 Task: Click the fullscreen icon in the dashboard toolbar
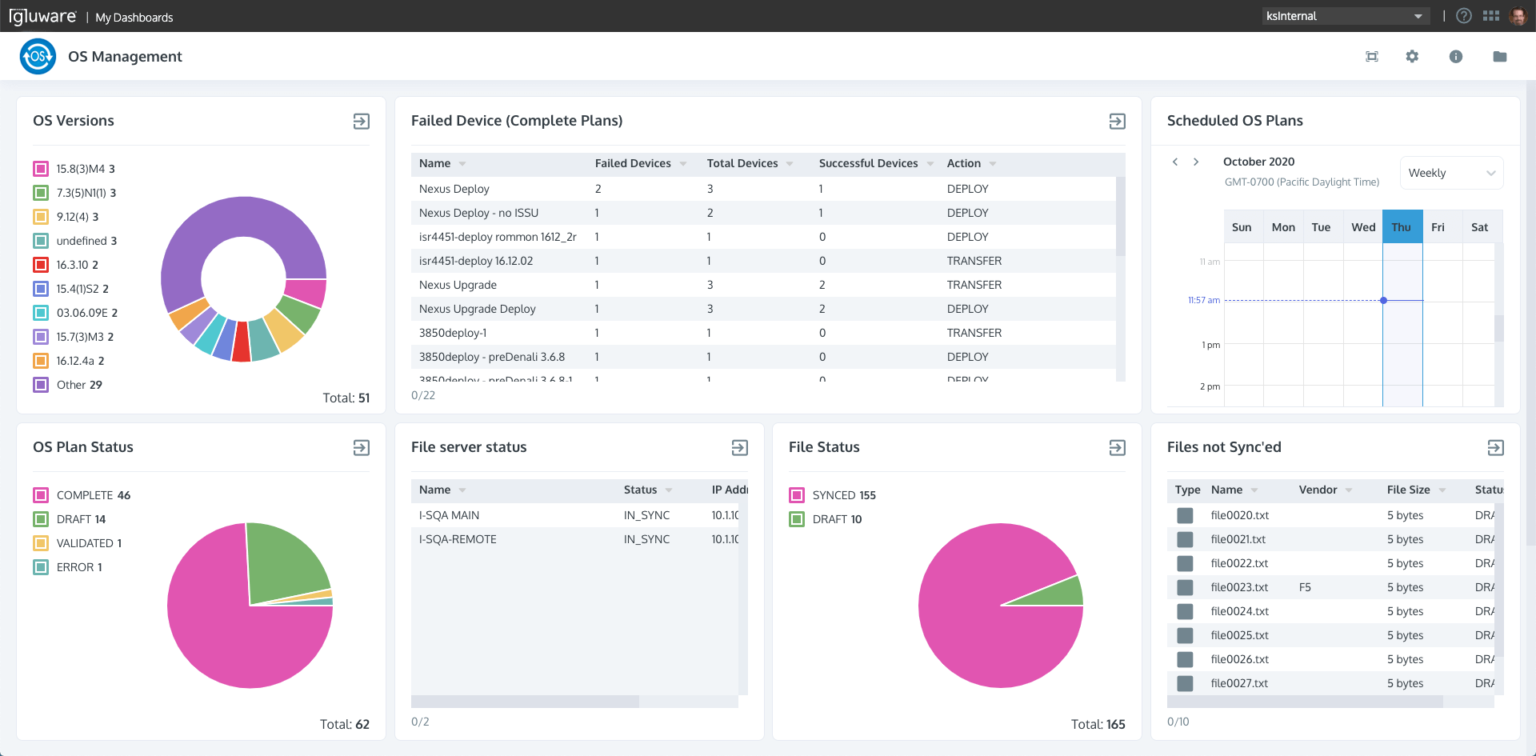(1372, 56)
